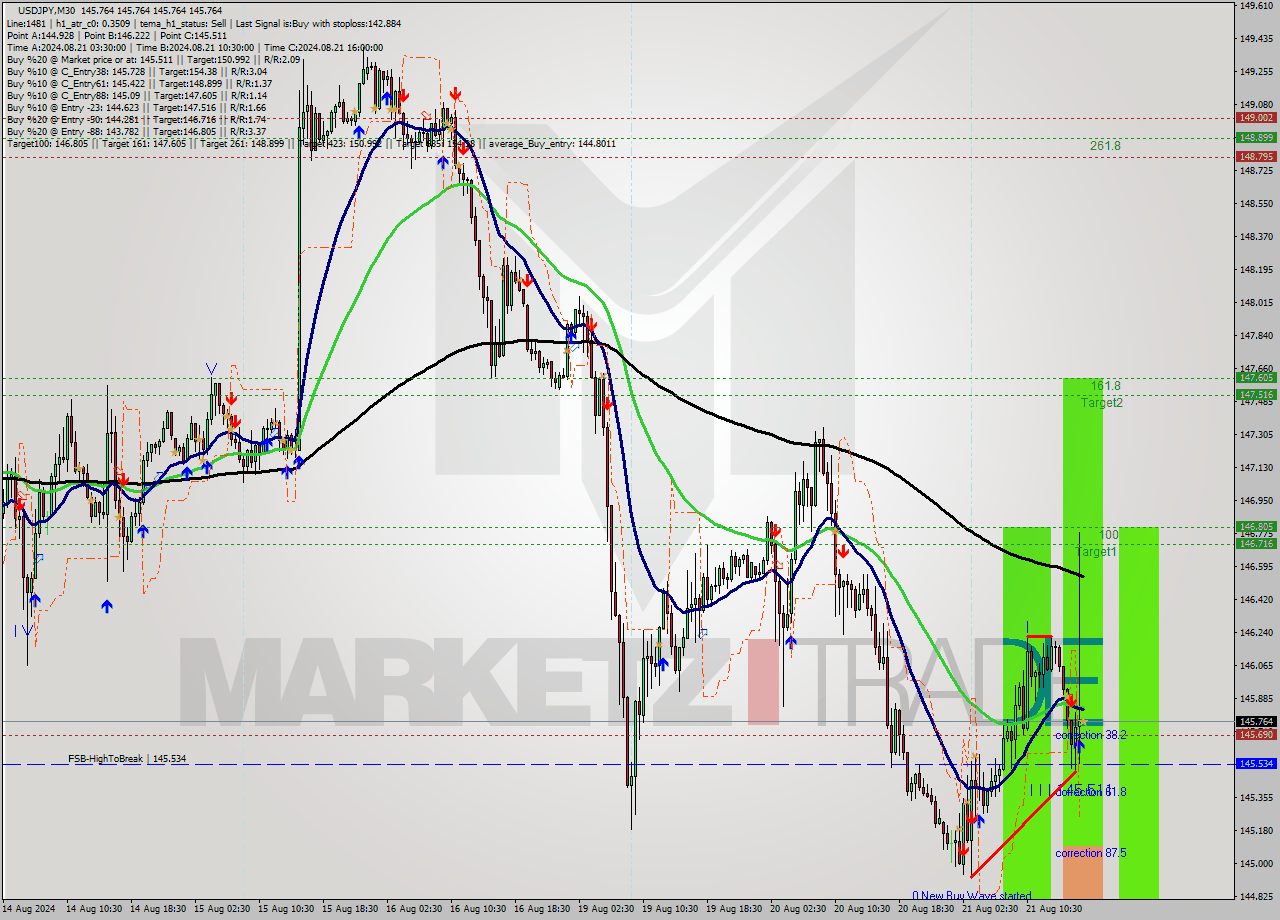
Task: Click the '0 New Buy Wave started' label
Action: pyautogui.click(x=971, y=896)
